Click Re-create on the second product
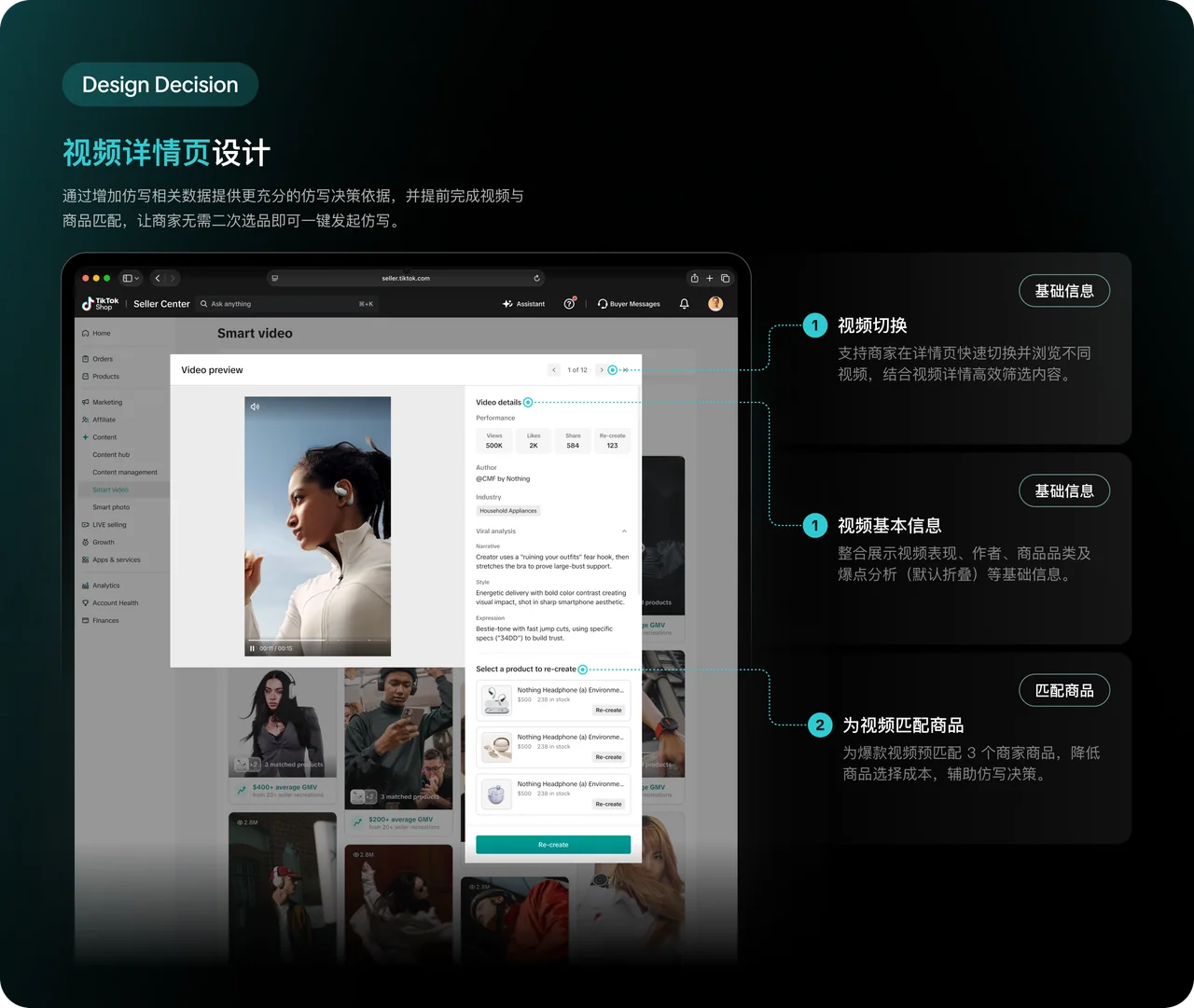Image resolution: width=1194 pixels, height=1008 pixels. click(608, 757)
